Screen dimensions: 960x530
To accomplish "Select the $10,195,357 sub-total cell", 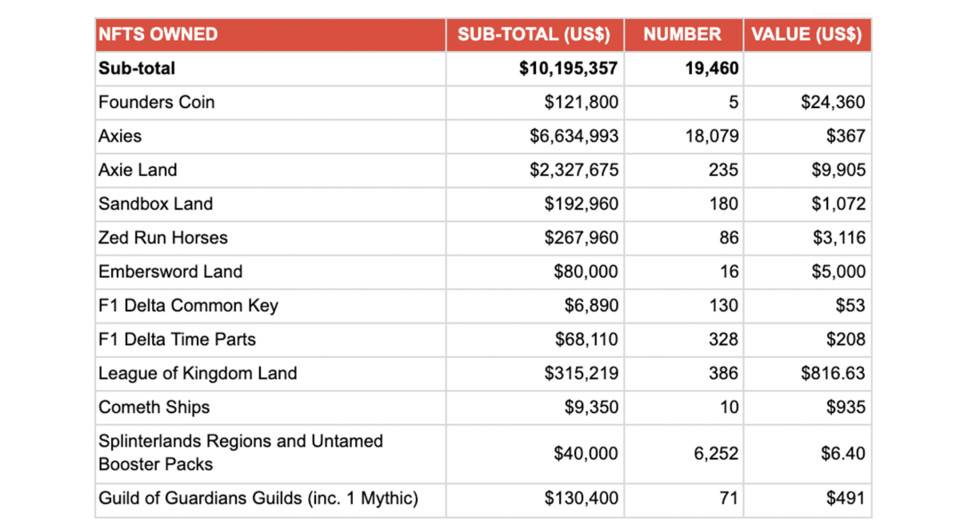I will [x=568, y=68].
